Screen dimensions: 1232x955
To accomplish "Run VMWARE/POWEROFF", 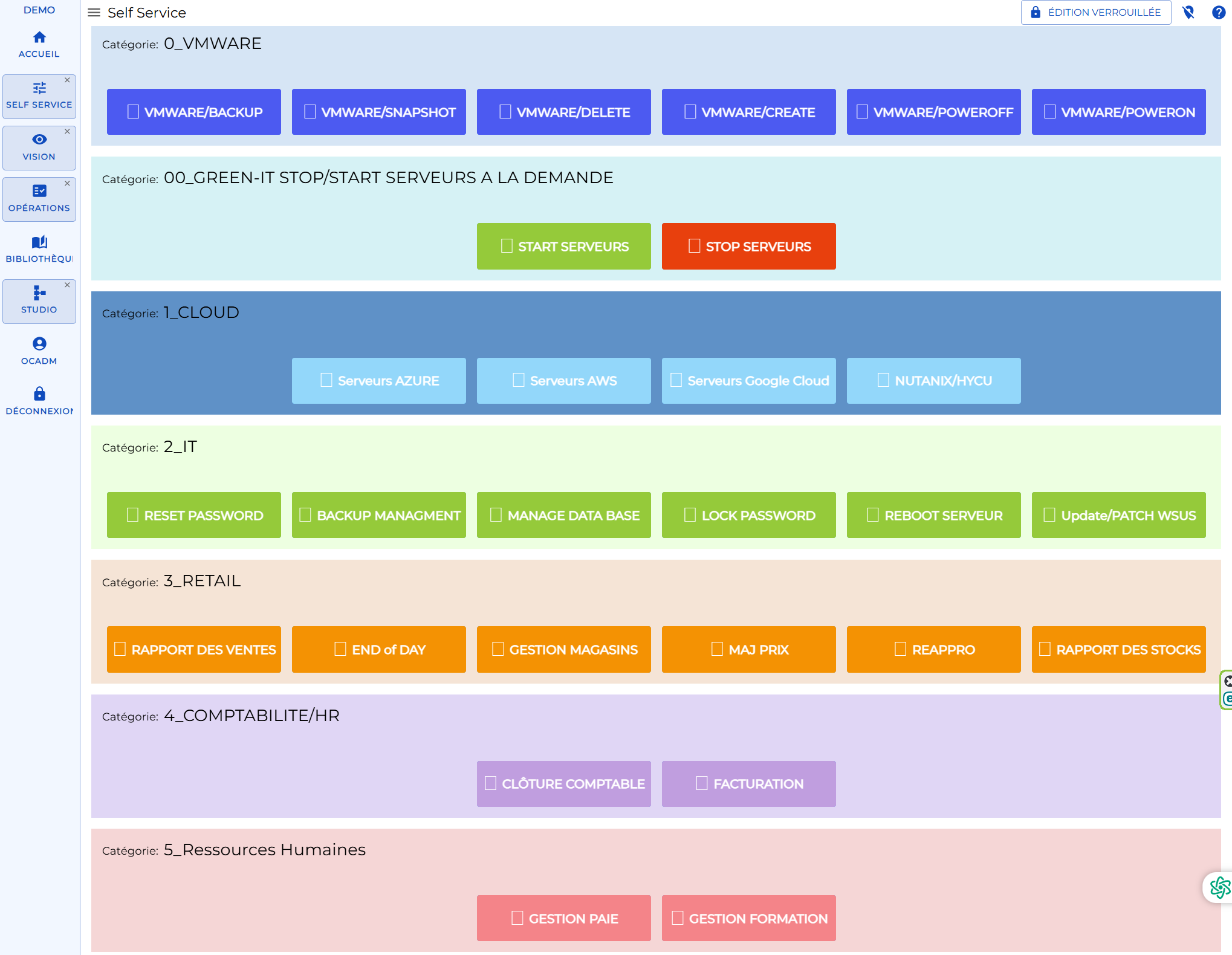I will click(x=934, y=112).
